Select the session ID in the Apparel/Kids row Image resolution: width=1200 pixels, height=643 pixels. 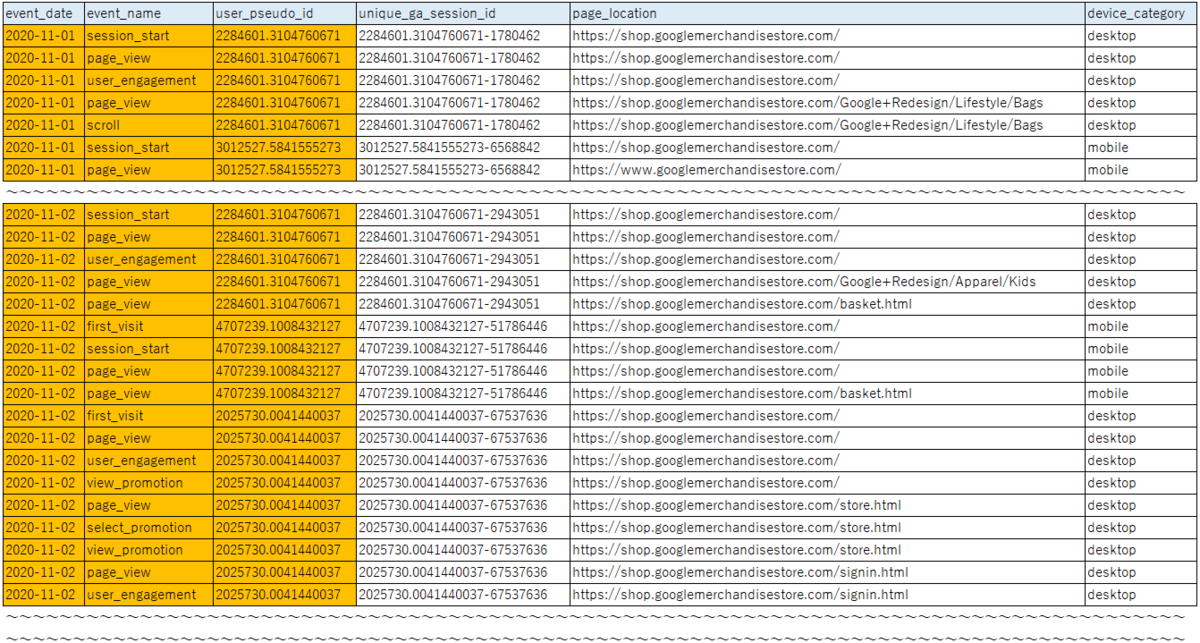pos(463,282)
